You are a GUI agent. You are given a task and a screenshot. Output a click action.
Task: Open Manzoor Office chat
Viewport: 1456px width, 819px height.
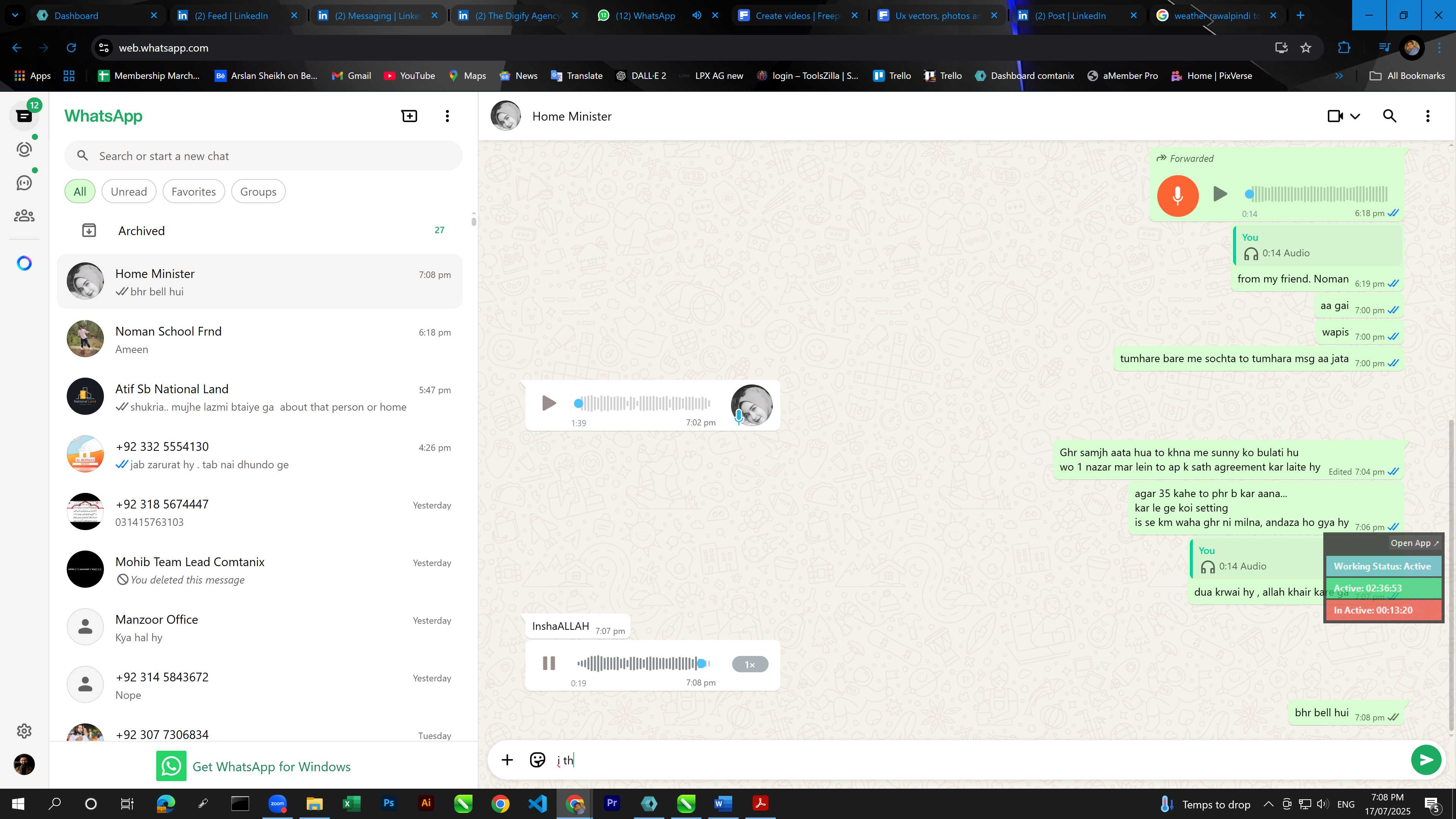pyautogui.click(x=260, y=628)
